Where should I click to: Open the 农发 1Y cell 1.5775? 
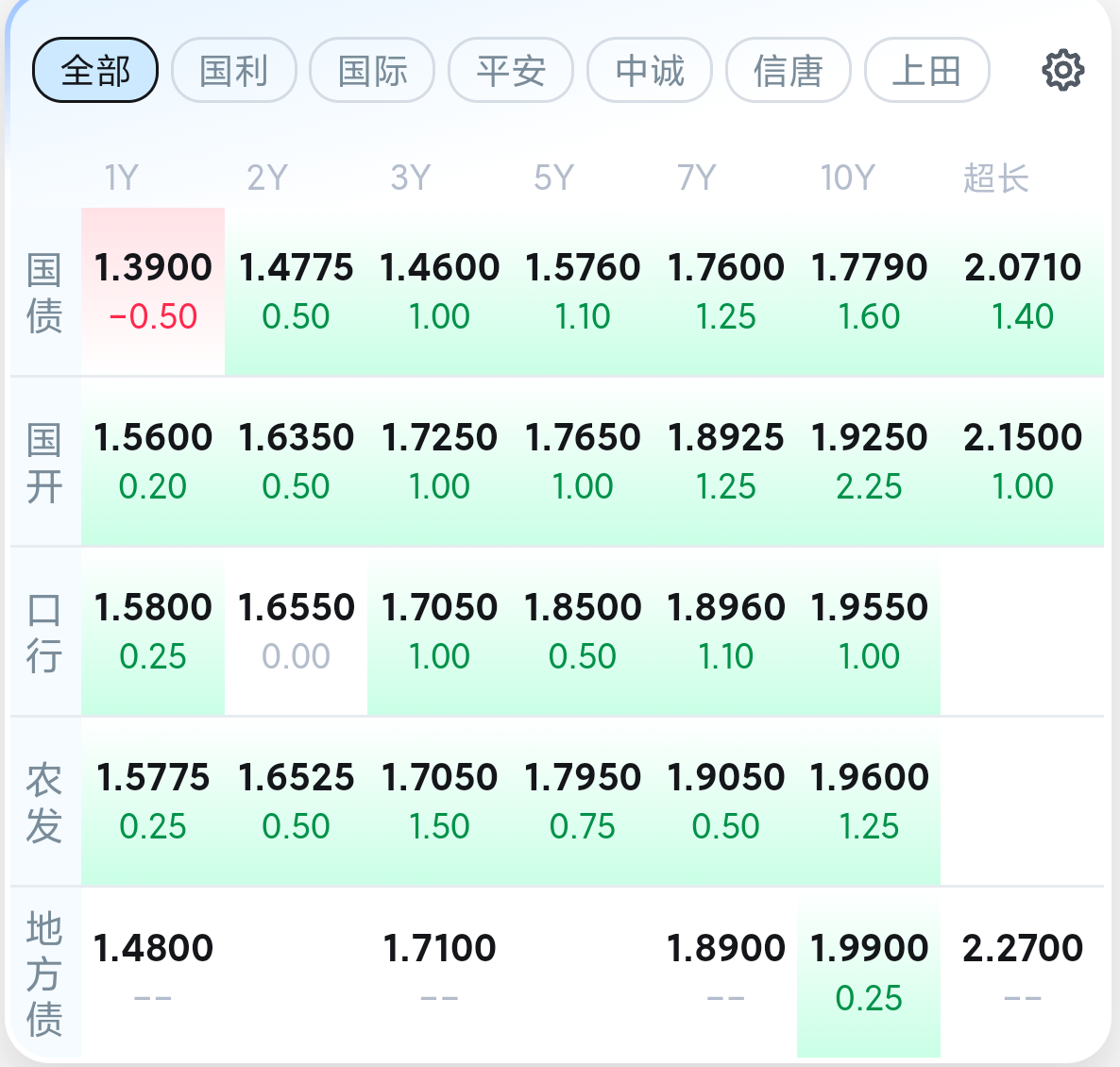click(x=153, y=801)
